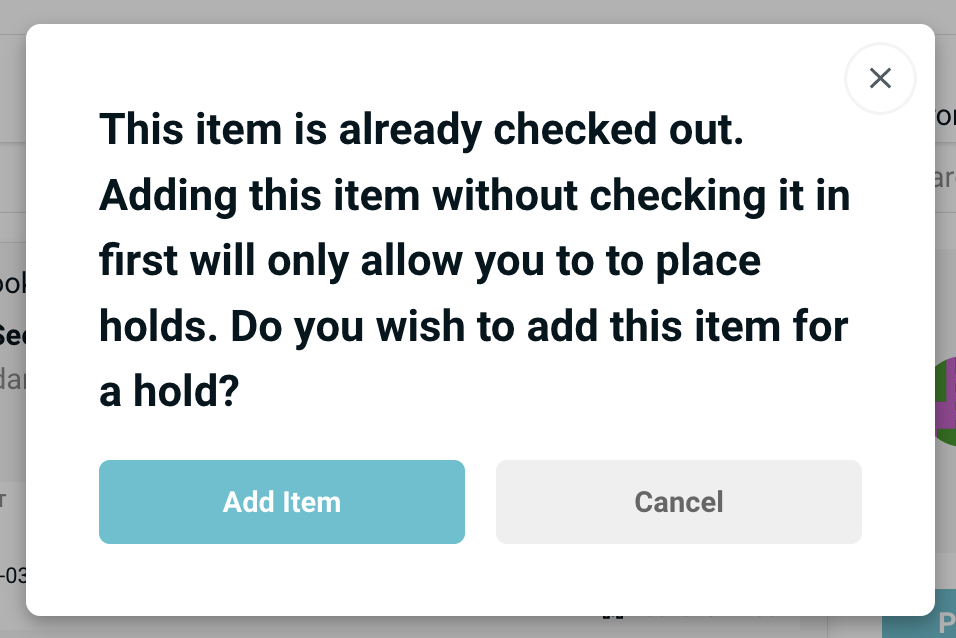This screenshot has height=638, width=956.
Task: Click the partially visible 'ol' label on the left
Action: [x=10, y=285]
